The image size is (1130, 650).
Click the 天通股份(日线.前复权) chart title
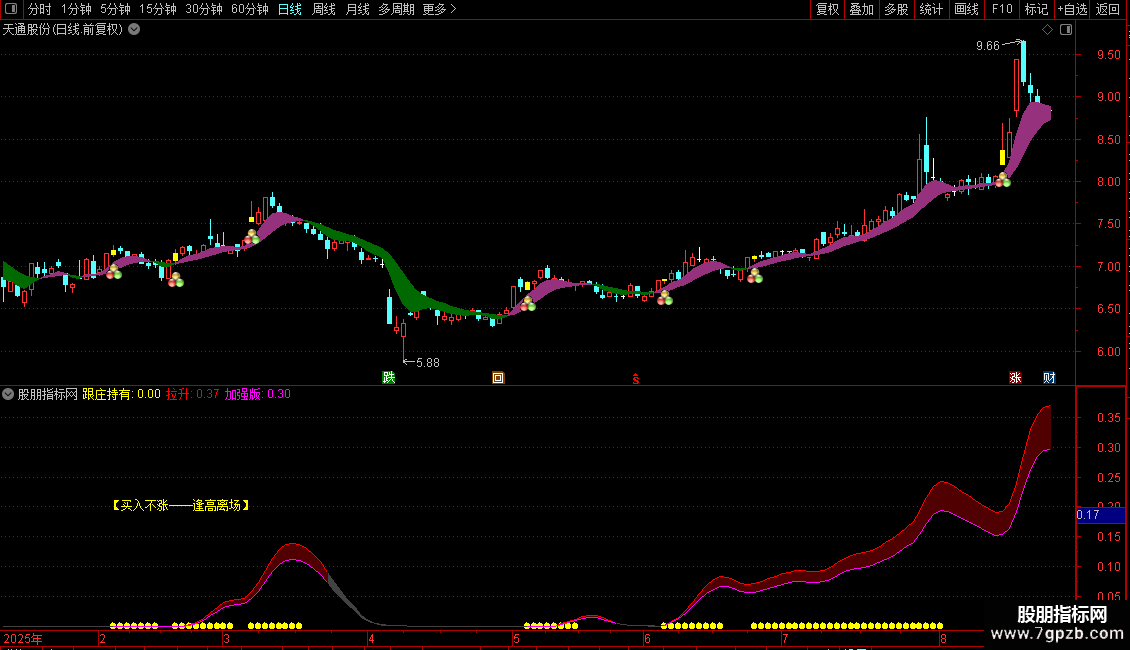click(x=63, y=30)
